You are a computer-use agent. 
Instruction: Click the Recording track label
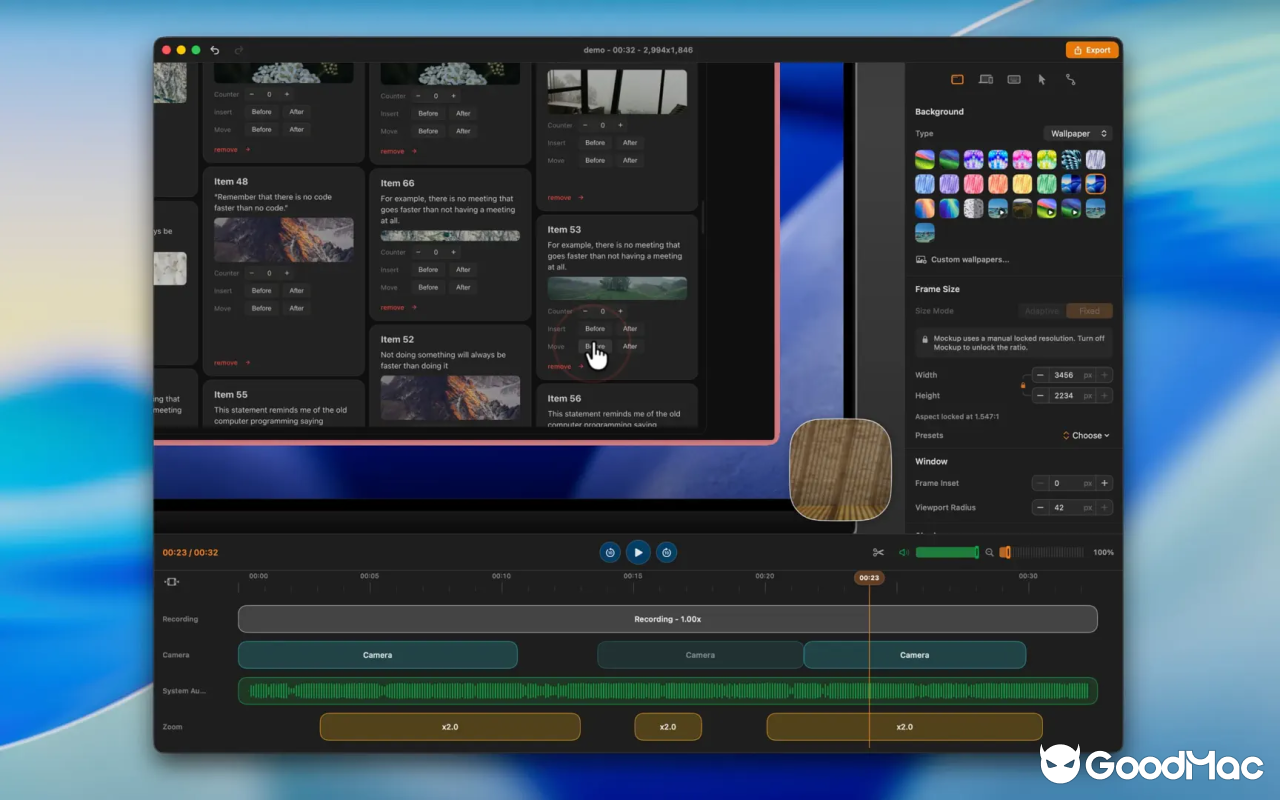click(181, 619)
